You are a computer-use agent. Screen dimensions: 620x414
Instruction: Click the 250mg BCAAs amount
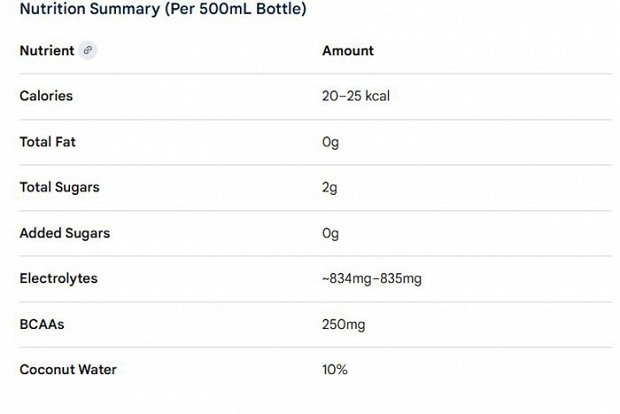tap(344, 325)
